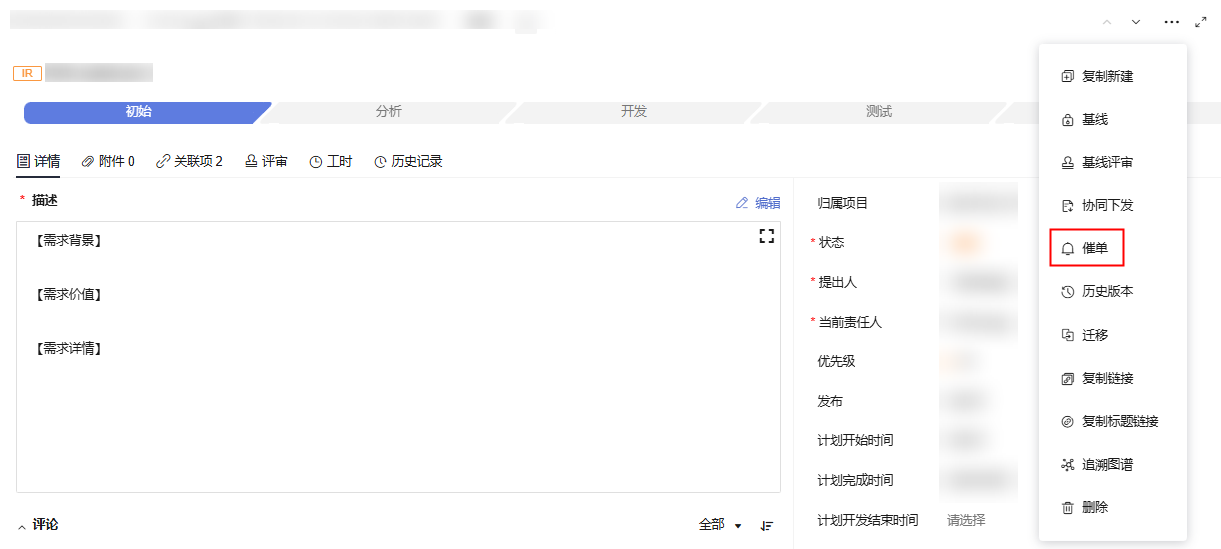
Task: Click the 发布 field value
Action: 966,402
